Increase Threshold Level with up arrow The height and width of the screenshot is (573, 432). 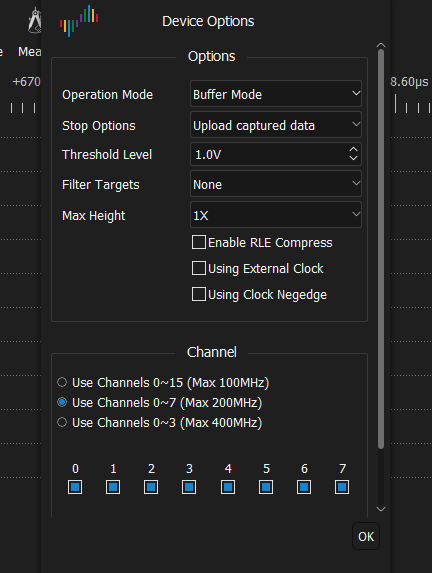point(353,150)
